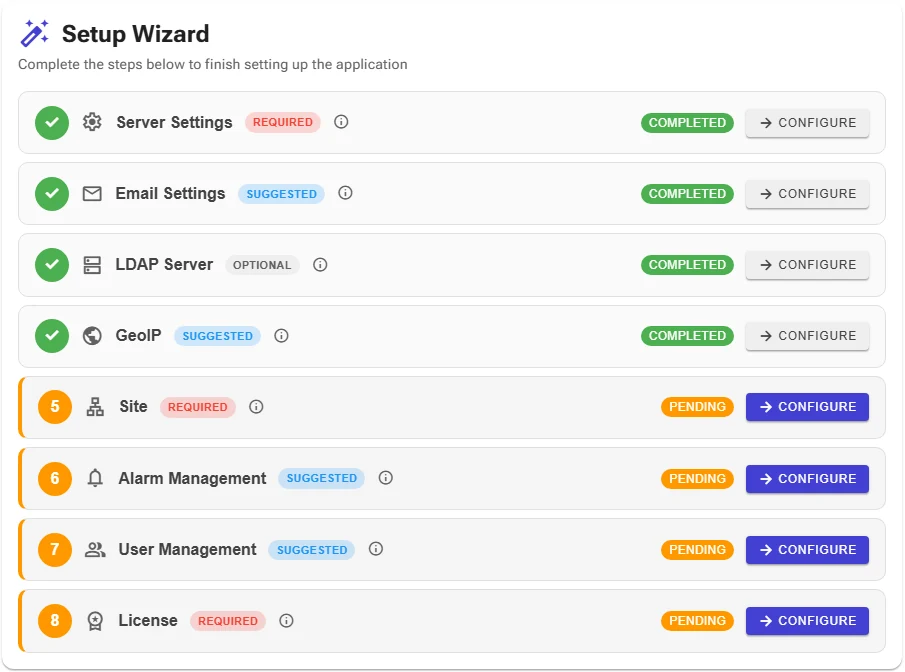Click the OPTIONAL tag on LDAP Server
This screenshot has height=672, width=905.
[262, 265]
